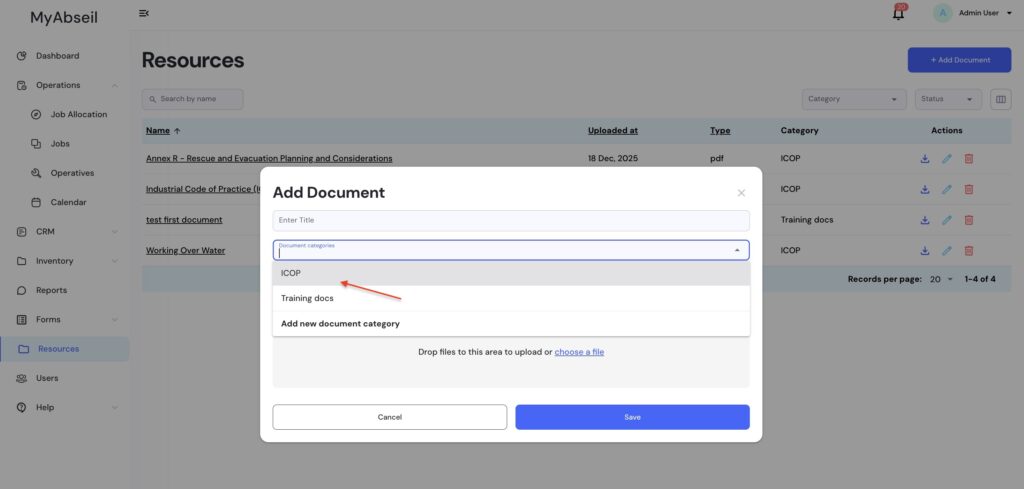1024x489 pixels.
Task: Click the Save button
Action: (x=632, y=417)
